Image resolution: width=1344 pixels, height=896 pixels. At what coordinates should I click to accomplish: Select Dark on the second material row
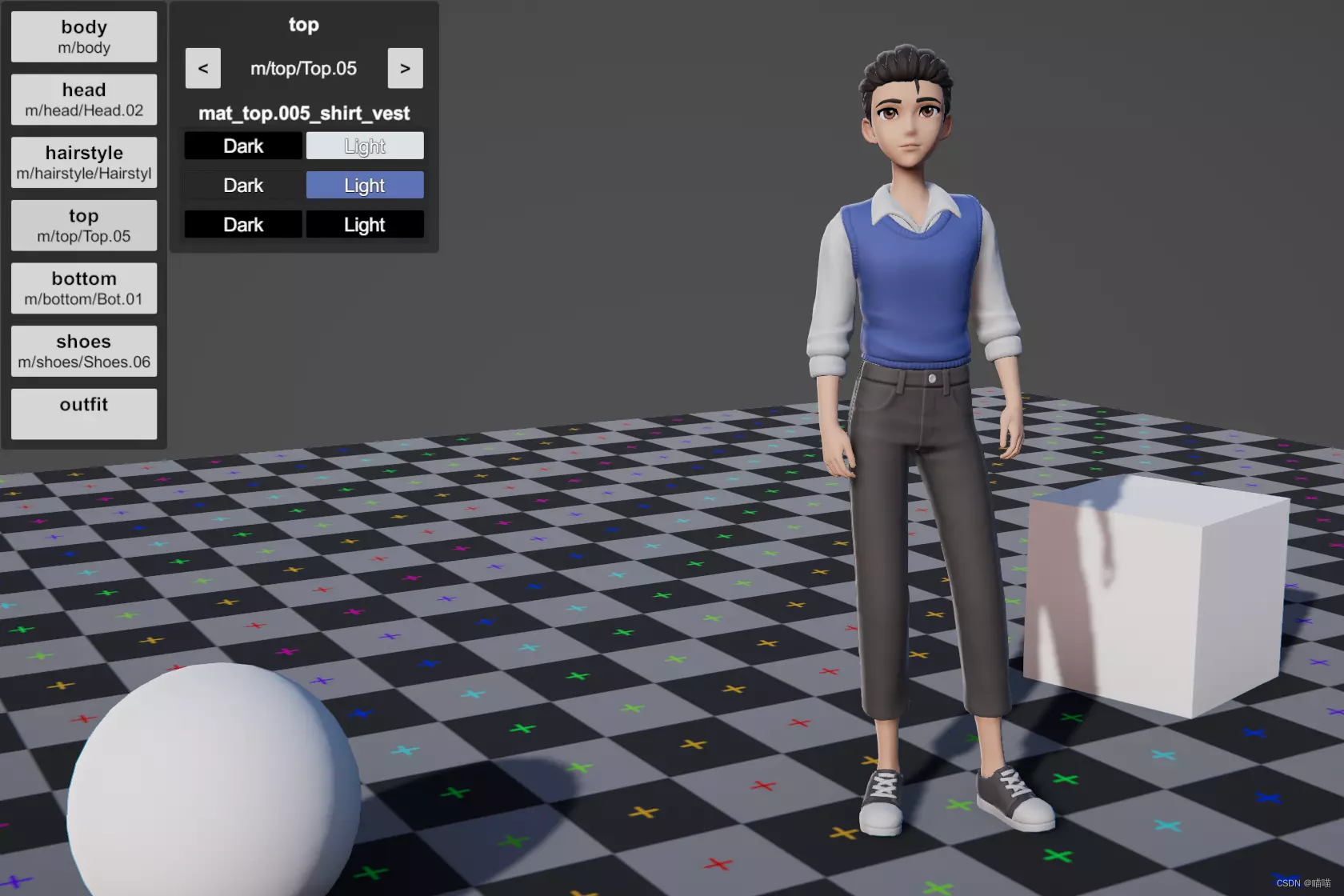242,185
